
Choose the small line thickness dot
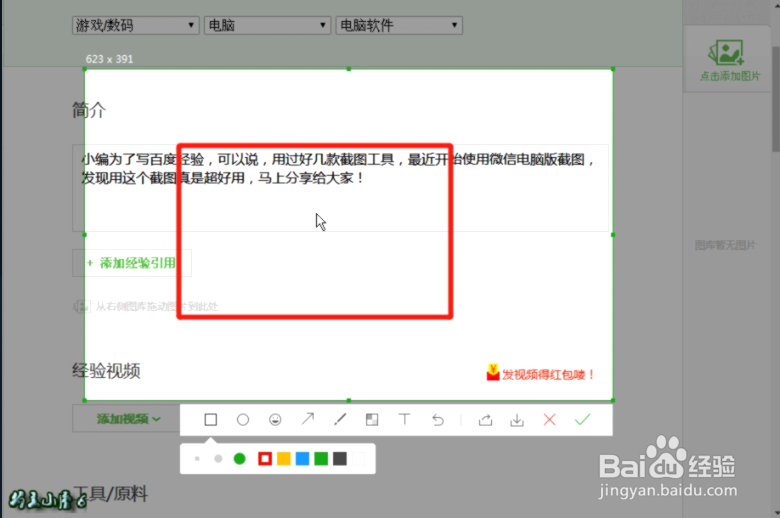coord(197,459)
